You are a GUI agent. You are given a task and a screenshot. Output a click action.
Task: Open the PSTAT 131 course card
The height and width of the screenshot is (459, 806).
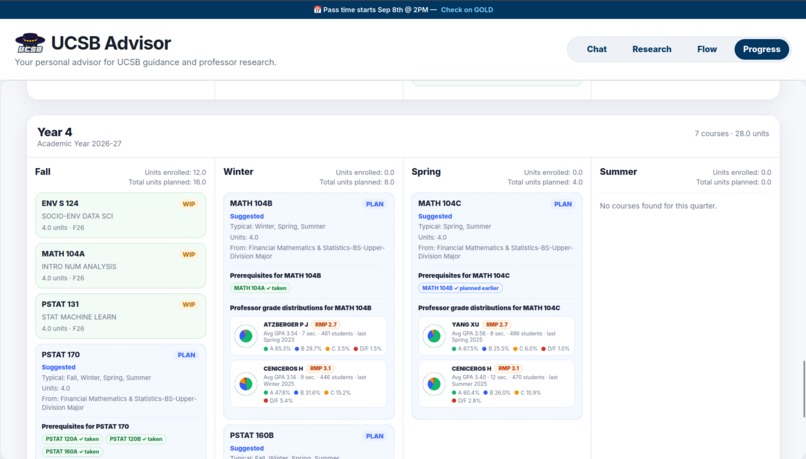[x=120, y=316]
